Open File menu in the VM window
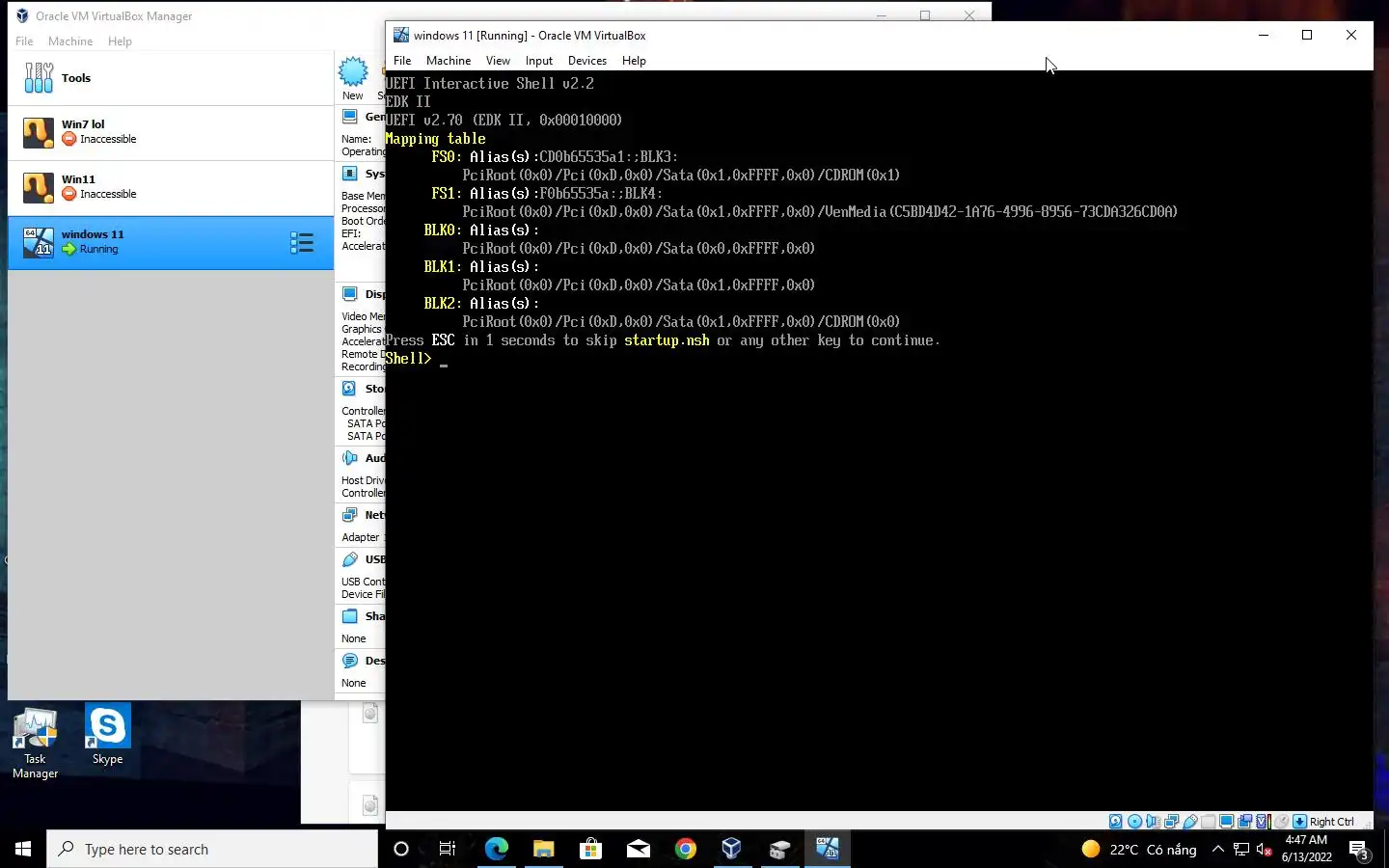Image resolution: width=1389 pixels, height=868 pixels. 402,61
